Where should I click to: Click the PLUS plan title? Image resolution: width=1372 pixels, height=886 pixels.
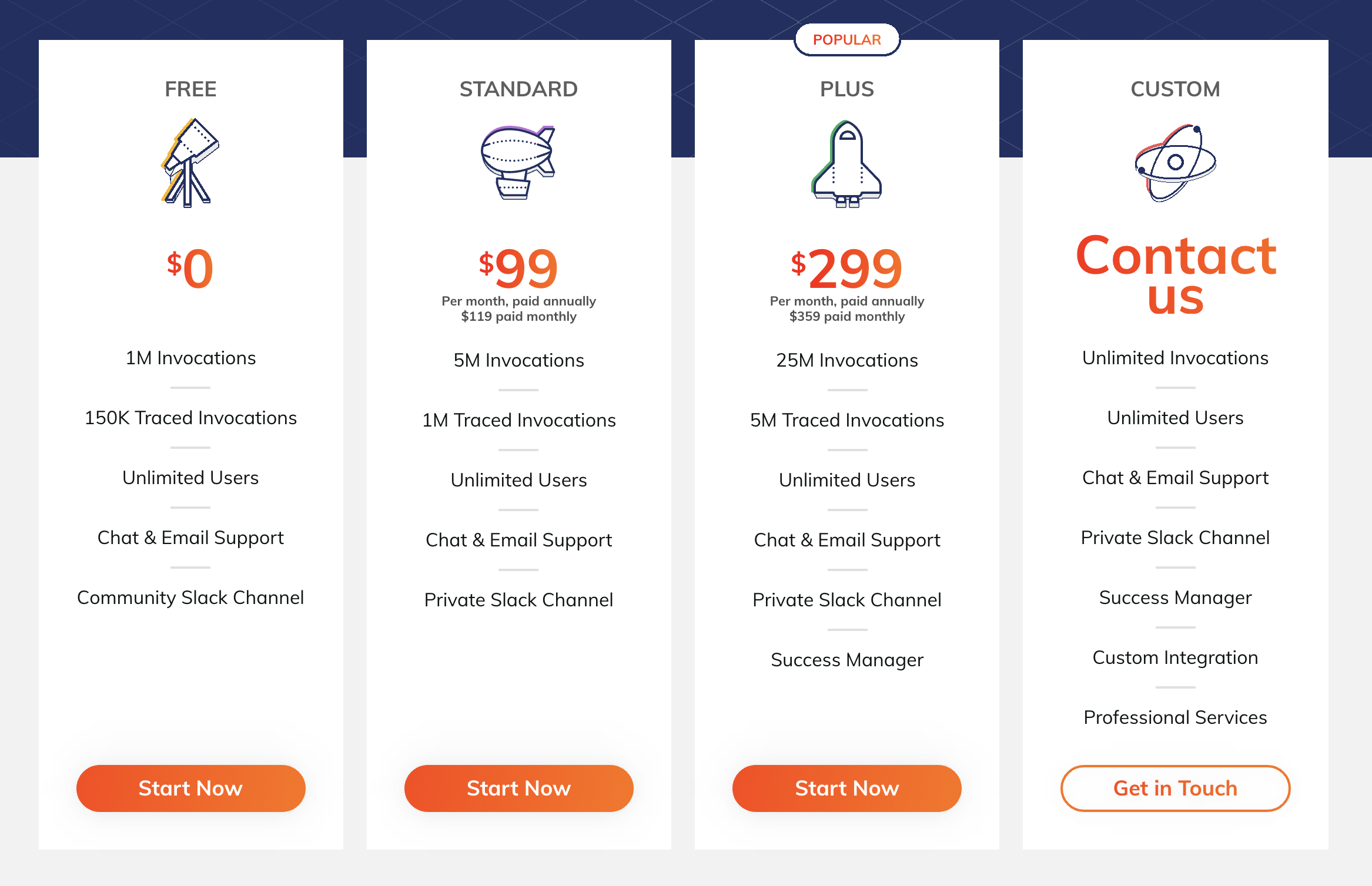click(x=846, y=89)
